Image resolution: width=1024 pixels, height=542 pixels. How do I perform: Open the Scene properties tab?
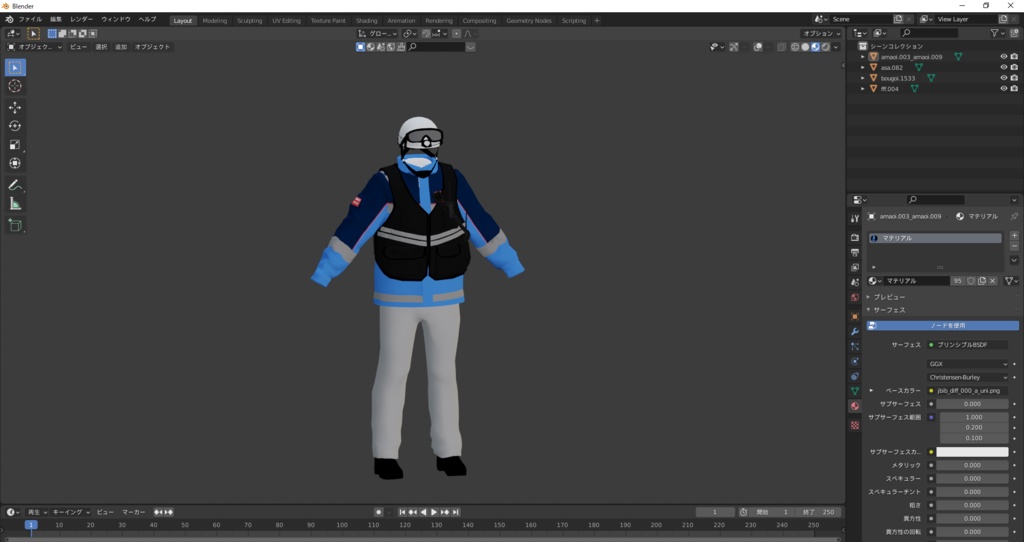[x=855, y=283]
